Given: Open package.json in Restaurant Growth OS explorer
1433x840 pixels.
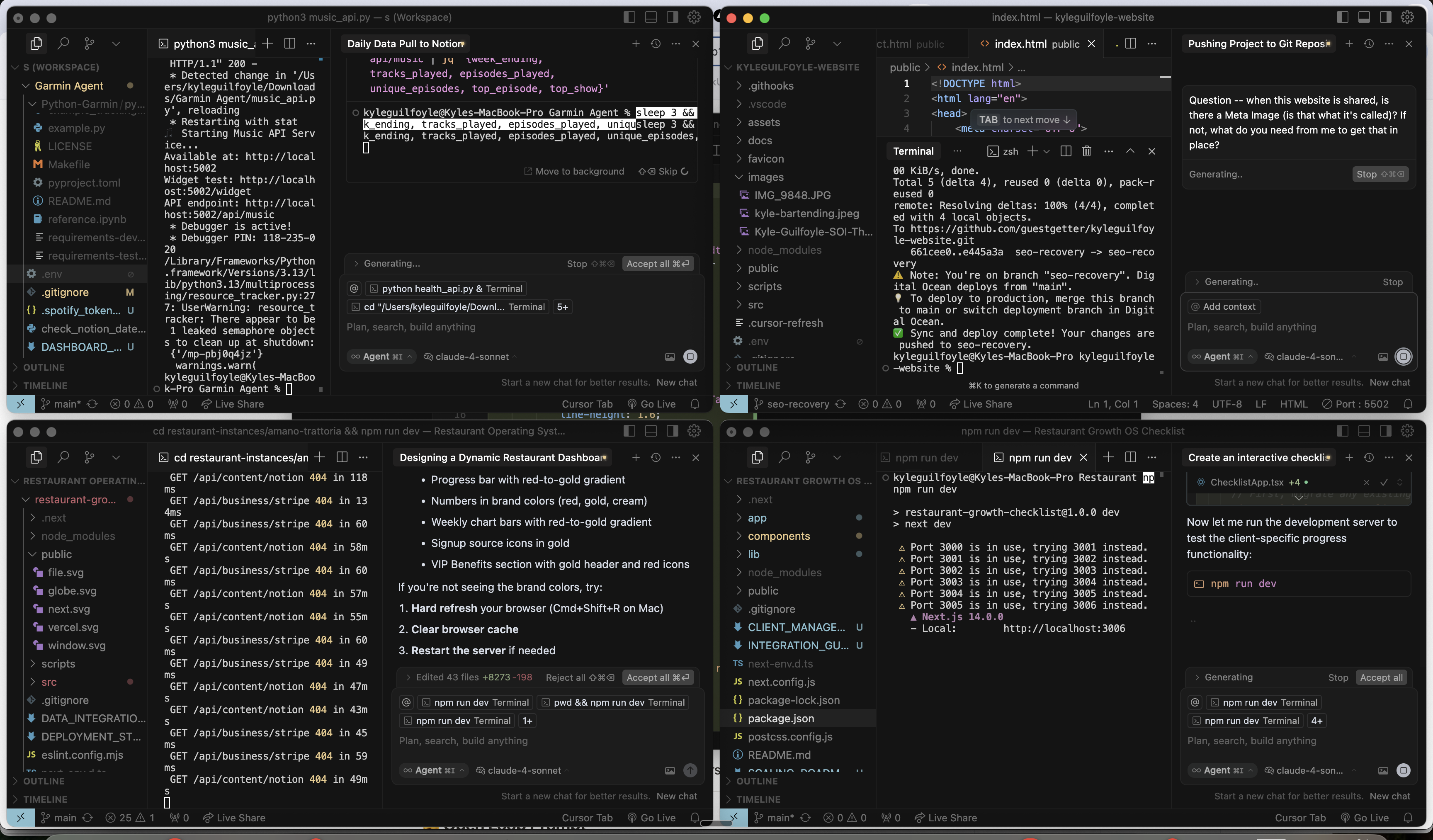Looking at the screenshot, I should [781, 718].
